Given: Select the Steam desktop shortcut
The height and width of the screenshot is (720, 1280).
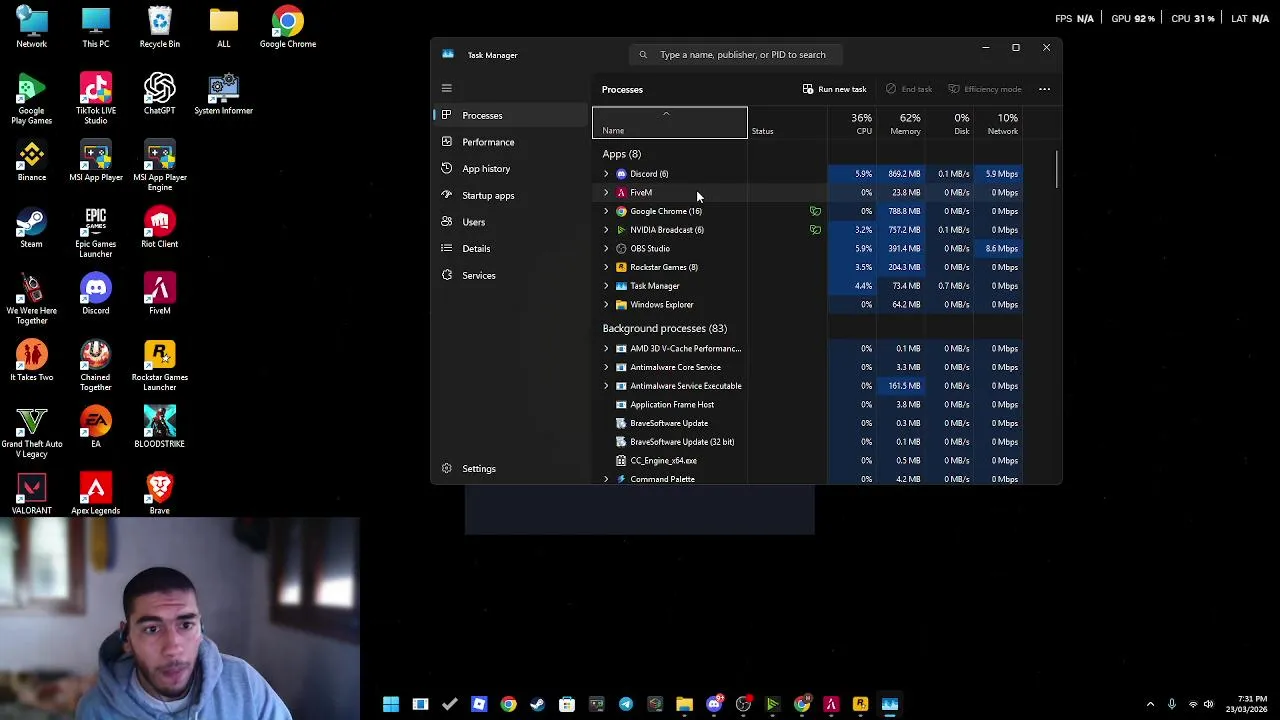Looking at the screenshot, I should [32, 227].
